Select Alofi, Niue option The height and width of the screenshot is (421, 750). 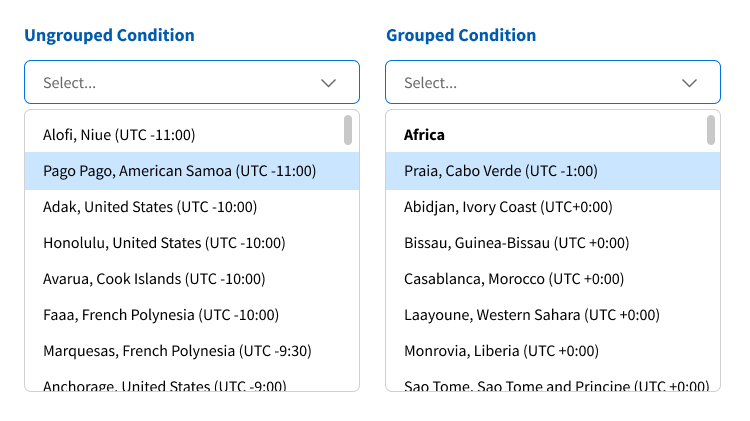tap(119, 135)
